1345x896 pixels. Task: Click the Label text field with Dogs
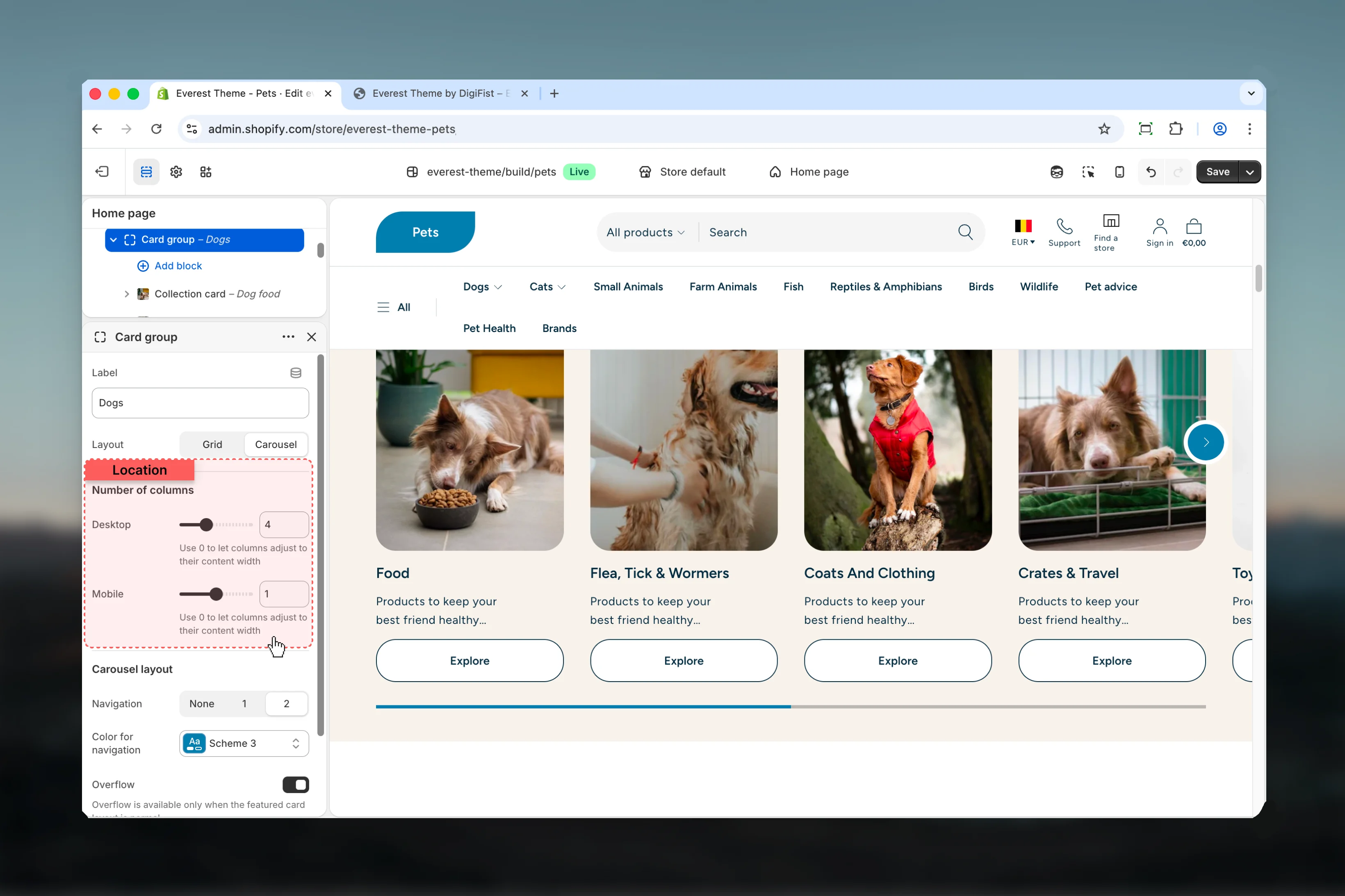[200, 402]
